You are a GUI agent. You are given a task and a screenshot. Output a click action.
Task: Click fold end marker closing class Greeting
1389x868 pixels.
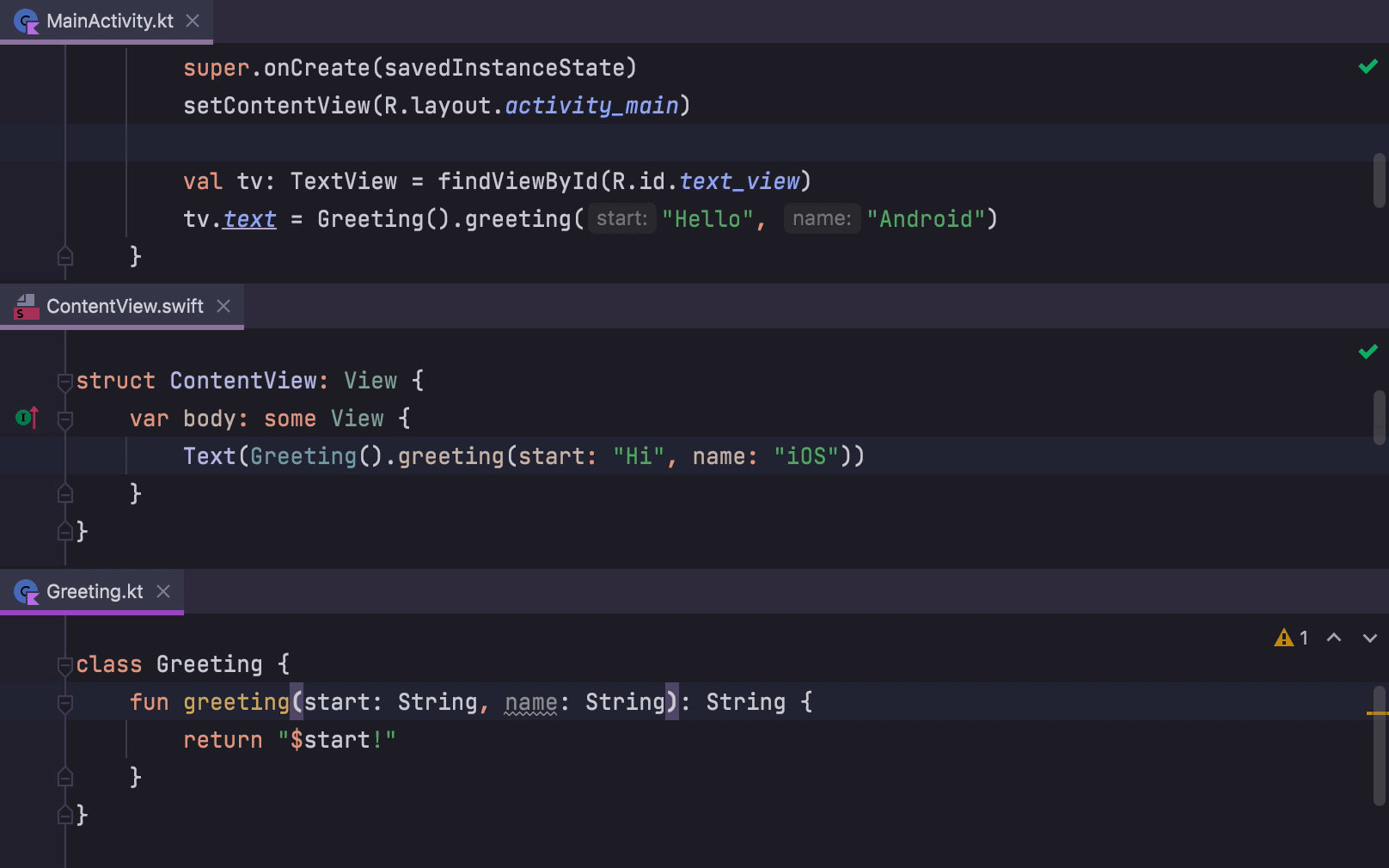click(64, 815)
